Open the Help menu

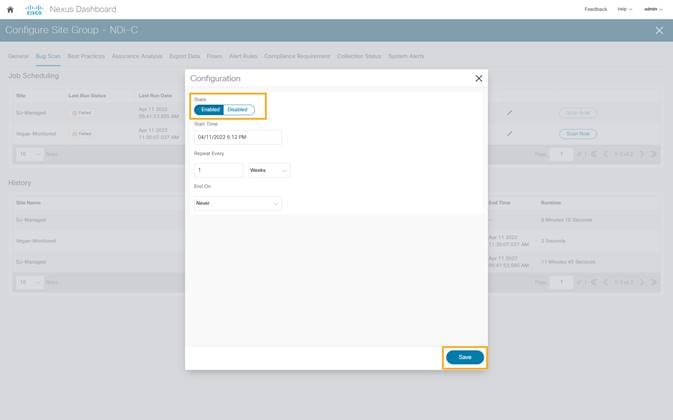click(624, 9)
